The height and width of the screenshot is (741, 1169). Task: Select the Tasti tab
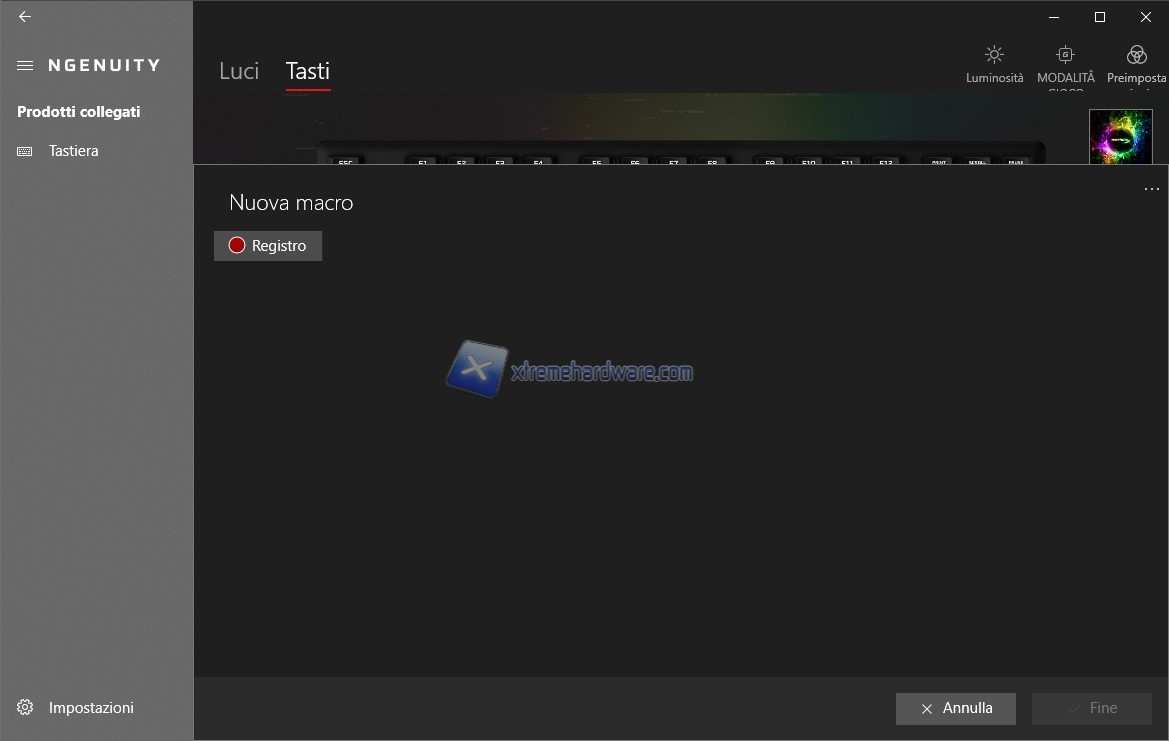307,71
